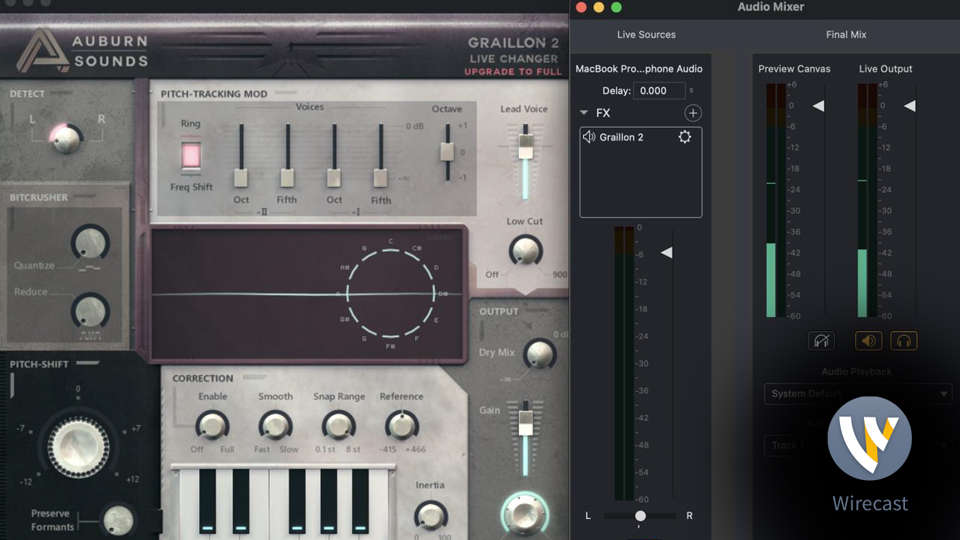The height and width of the screenshot is (540, 960).
Task: Click the Live Output volume arrow handle
Action: pos(910,106)
